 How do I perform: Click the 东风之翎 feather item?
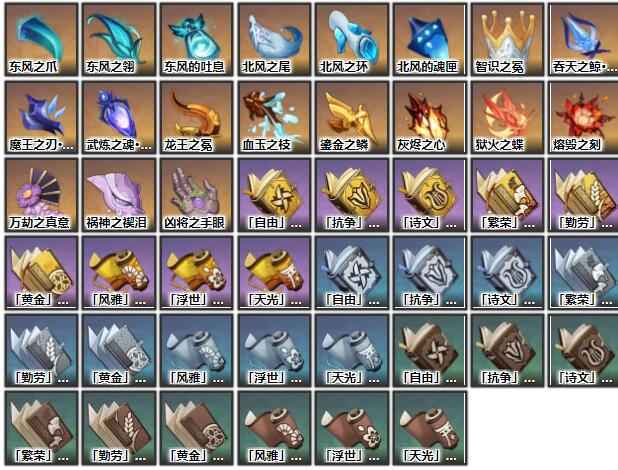pos(119,39)
